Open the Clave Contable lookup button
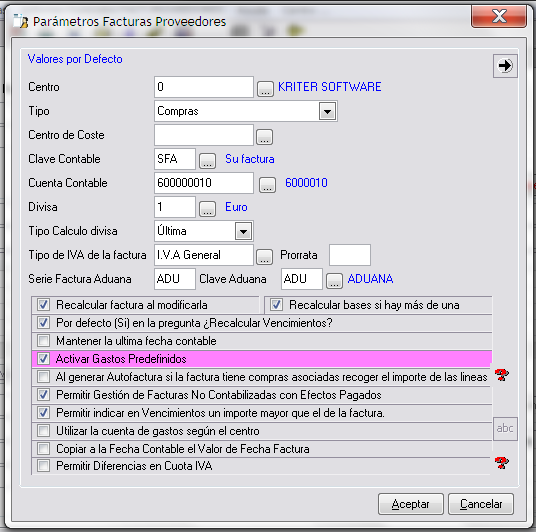Image resolution: width=536 pixels, height=532 pixels. [207, 161]
